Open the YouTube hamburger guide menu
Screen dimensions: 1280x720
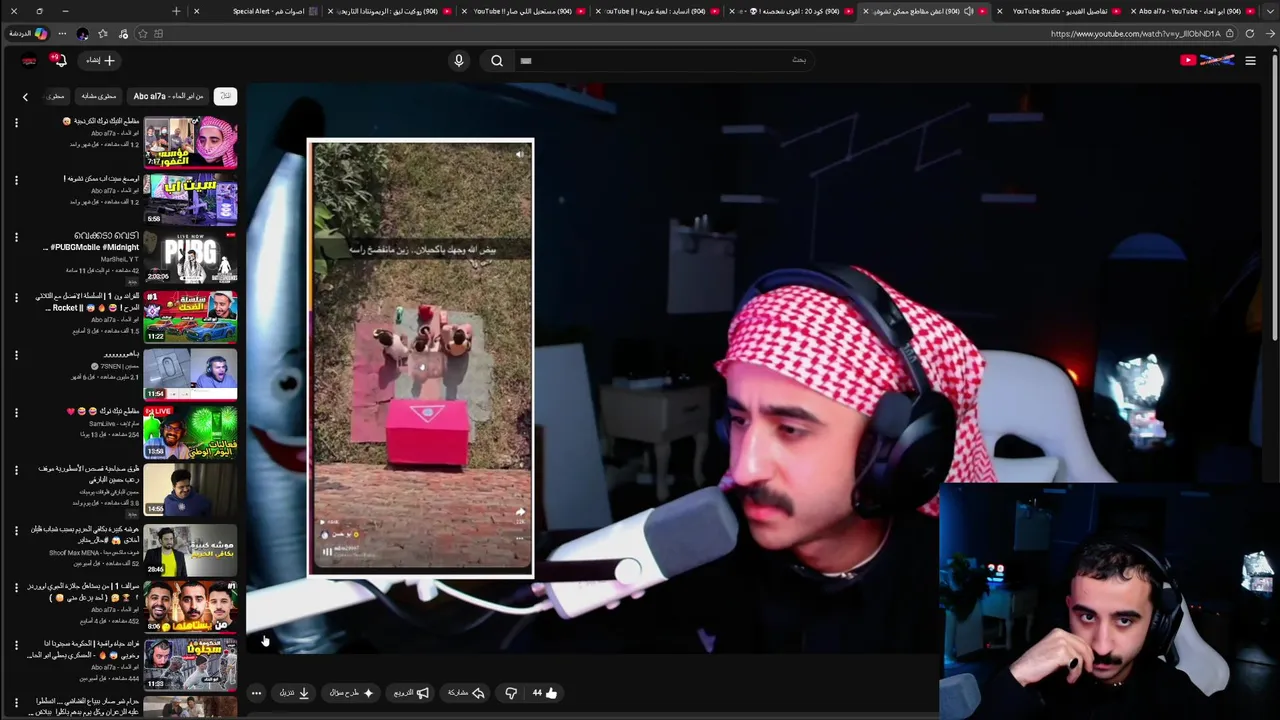pos(1250,61)
